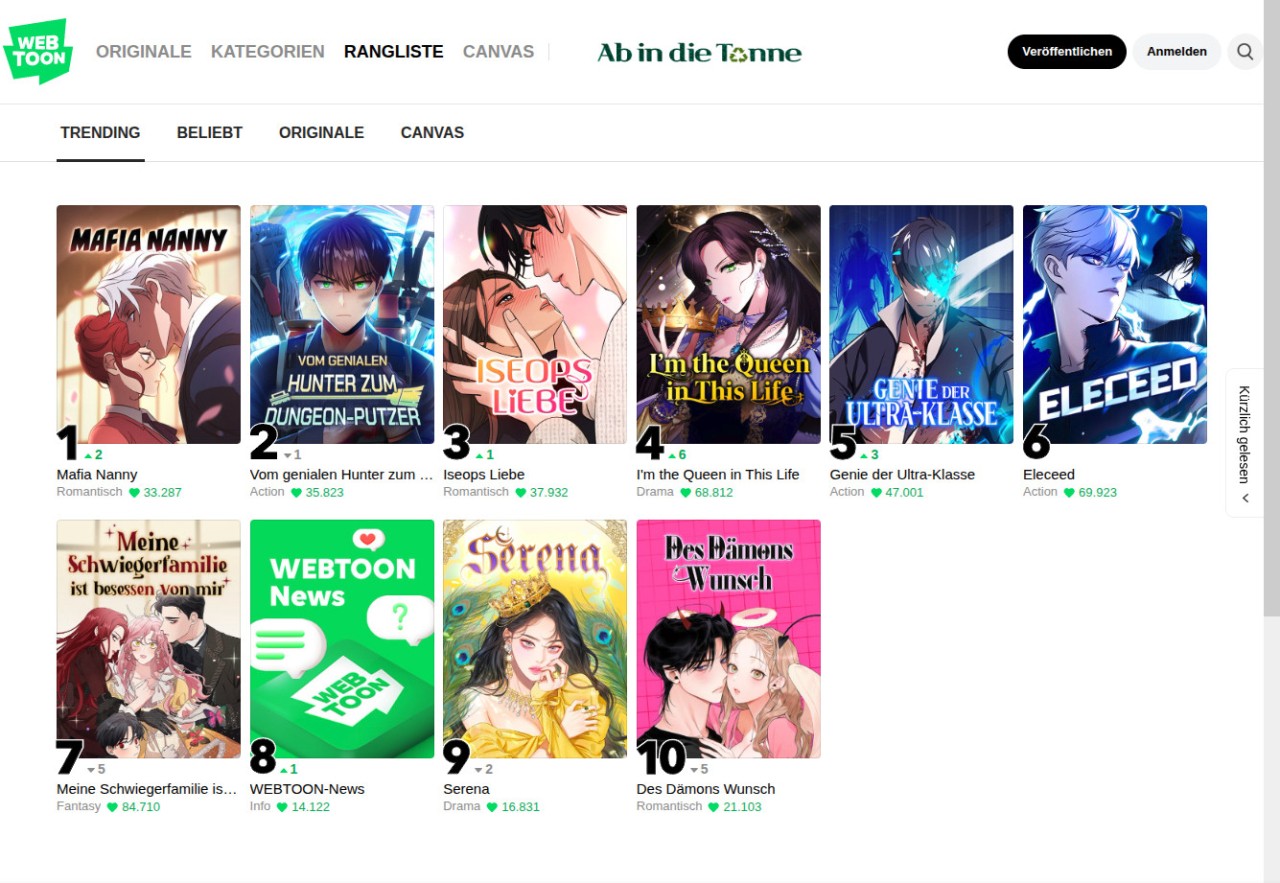This screenshot has height=883, width=1280.
Task: Click the vertical page scrollbar
Action: [x=1272, y=441]
